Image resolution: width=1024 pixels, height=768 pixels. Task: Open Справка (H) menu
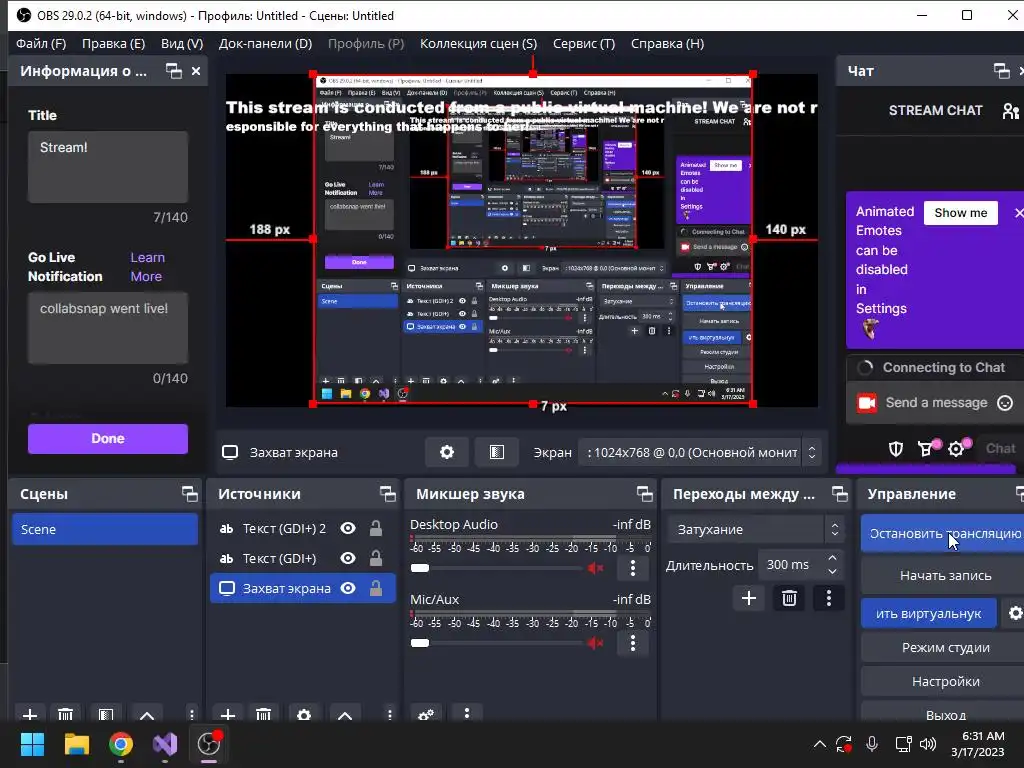[667, 44]
